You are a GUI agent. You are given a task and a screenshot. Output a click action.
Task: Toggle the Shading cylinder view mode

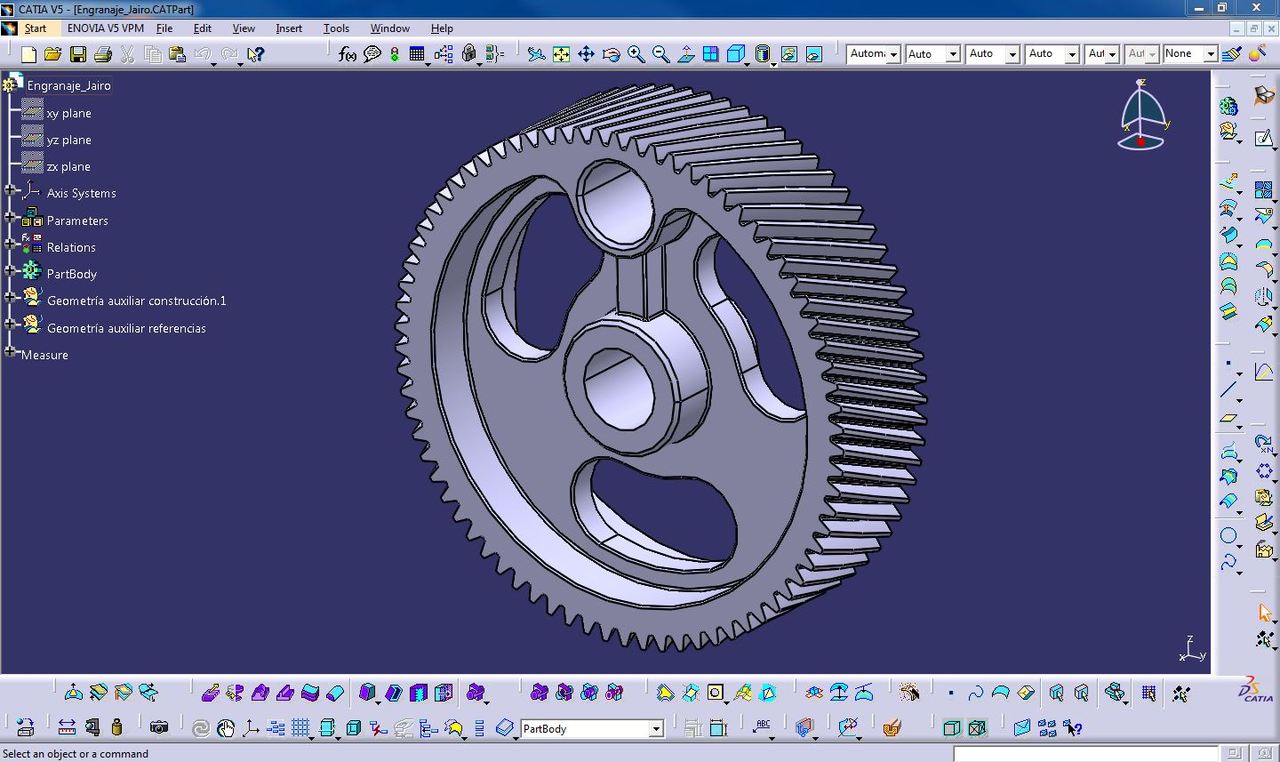click(763, 54)
